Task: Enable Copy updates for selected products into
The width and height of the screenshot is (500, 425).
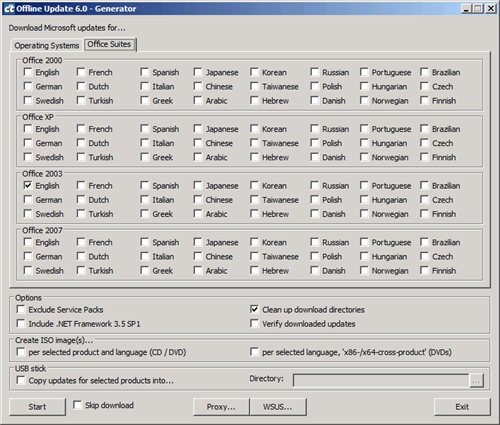Action: point(21,380)
